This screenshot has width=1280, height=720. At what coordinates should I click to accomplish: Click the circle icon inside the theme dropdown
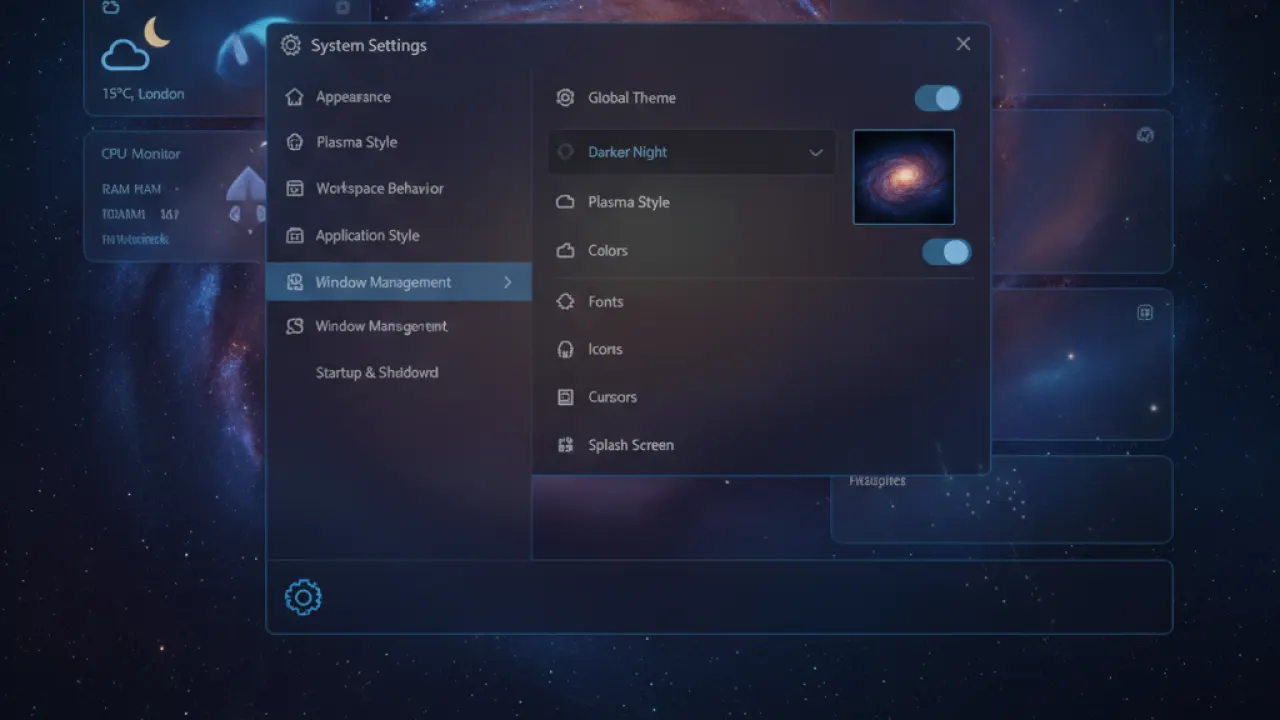pyautogui.click(x=565, y=152)
